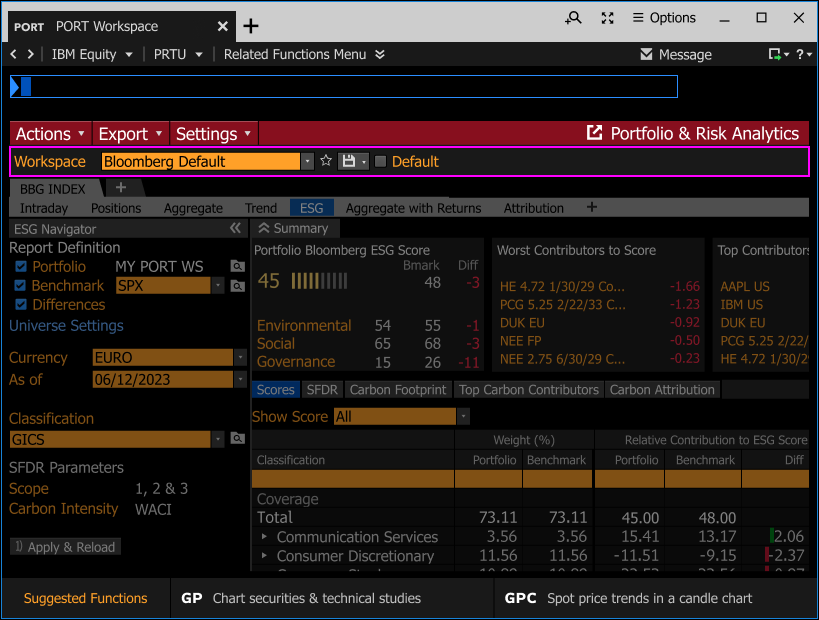
Task: Select the ESG tab
Action: pos(312,208)
